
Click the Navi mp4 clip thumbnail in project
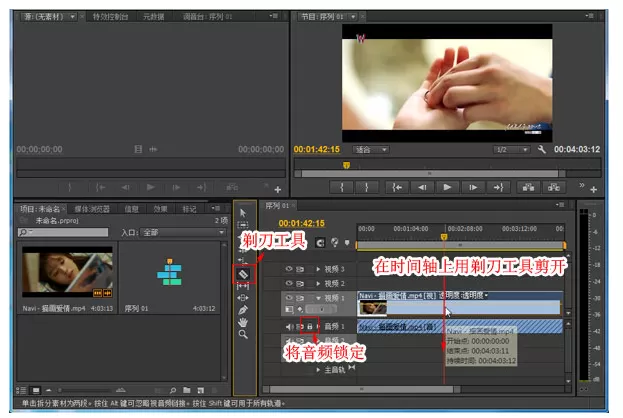tap(68, 272)
